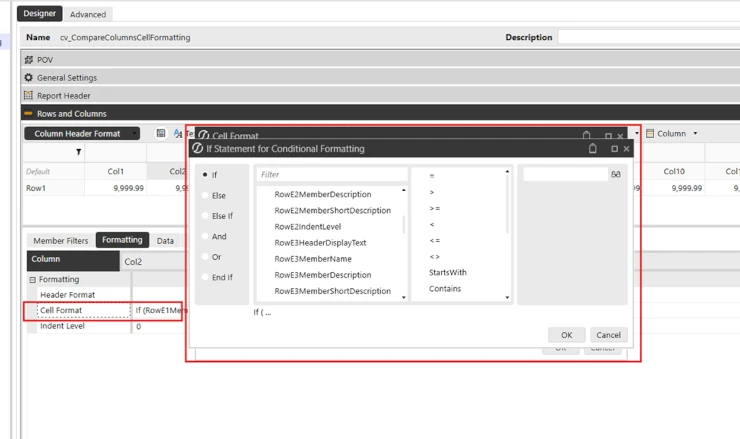The image size is (740, 439).
Task: Click the Filter field in If Statement dialog
Action: [x=331, y=174]
